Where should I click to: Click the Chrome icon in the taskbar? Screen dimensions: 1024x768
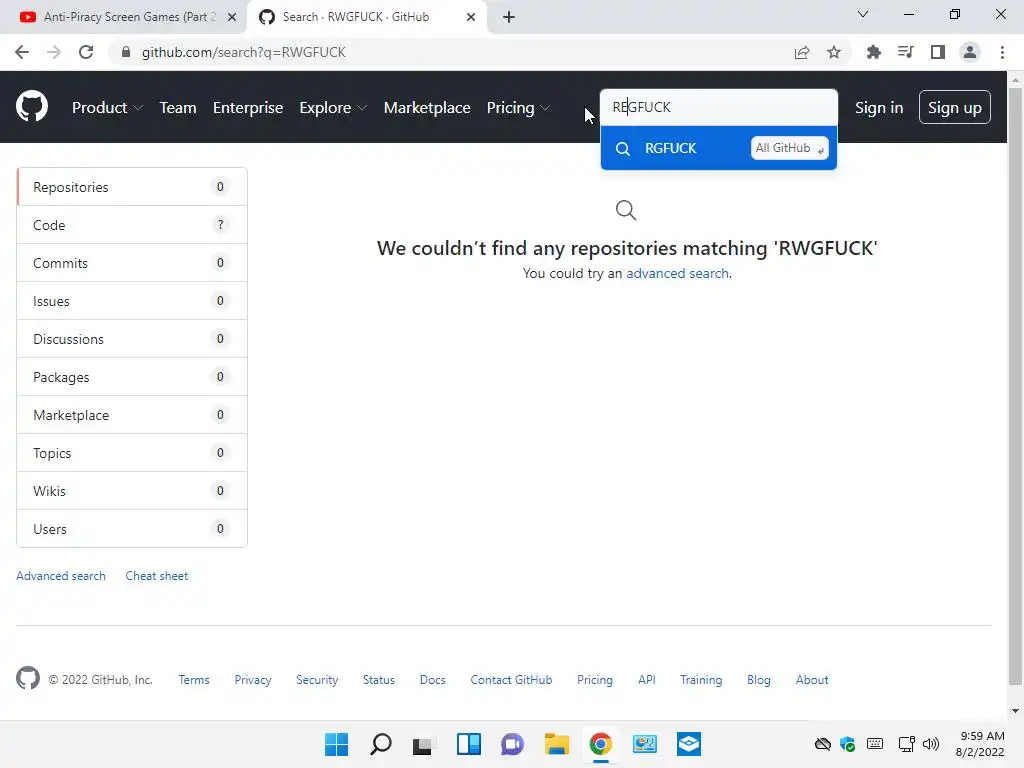click(600, 744)
